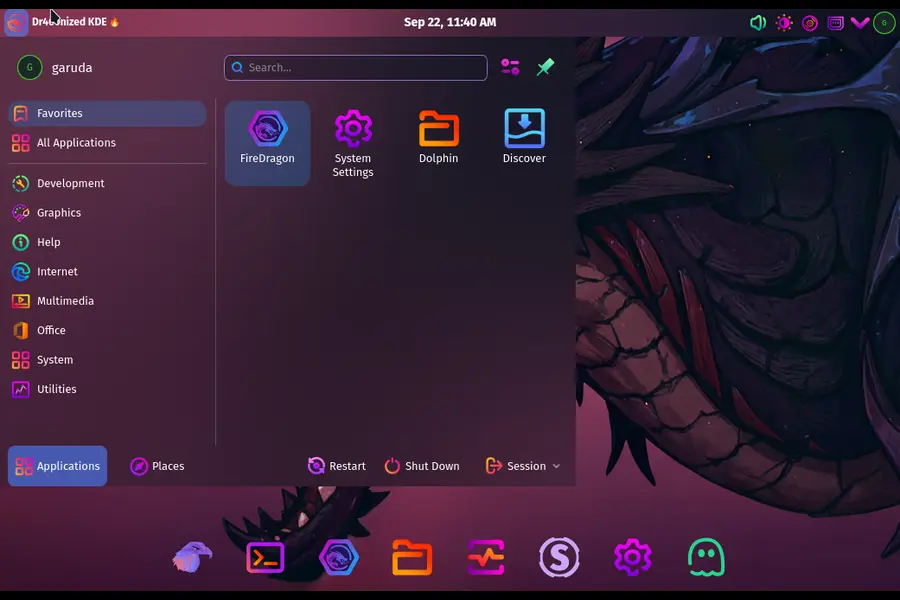Open the green ghost app in dock

pyautogui.click(x=706, y=557)
